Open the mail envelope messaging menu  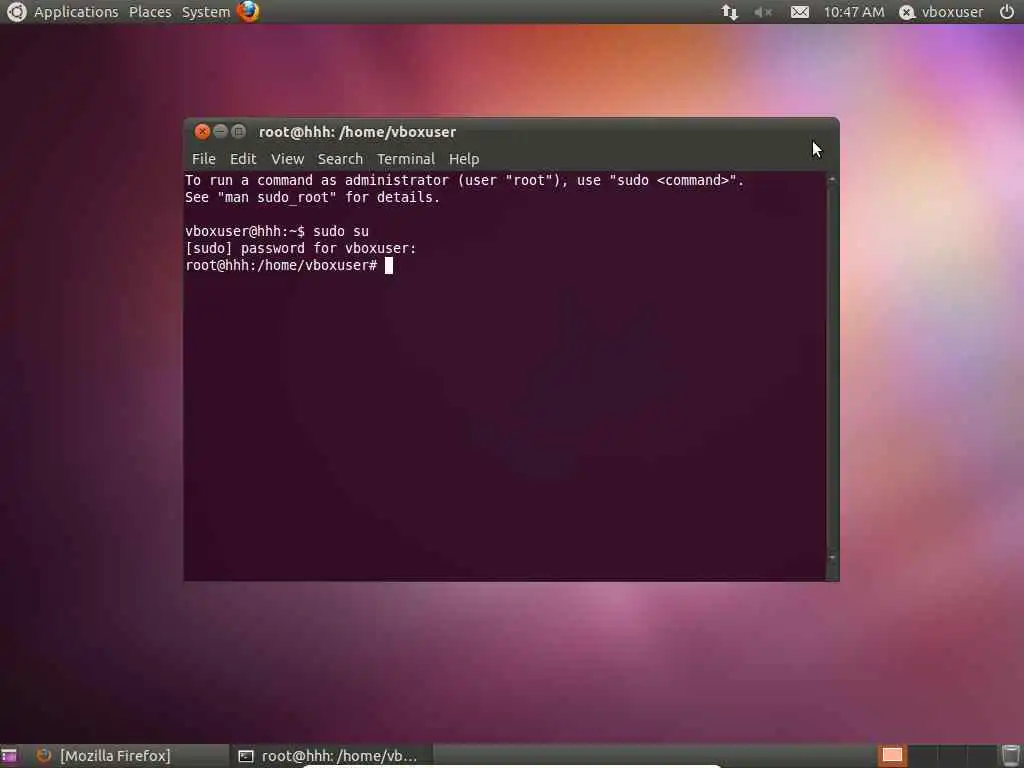pyautogui.click(x=799, y=12)
